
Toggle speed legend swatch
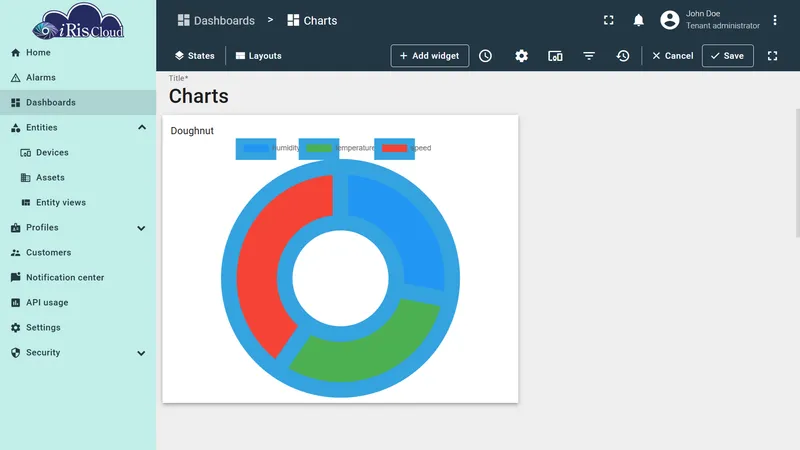394,148
